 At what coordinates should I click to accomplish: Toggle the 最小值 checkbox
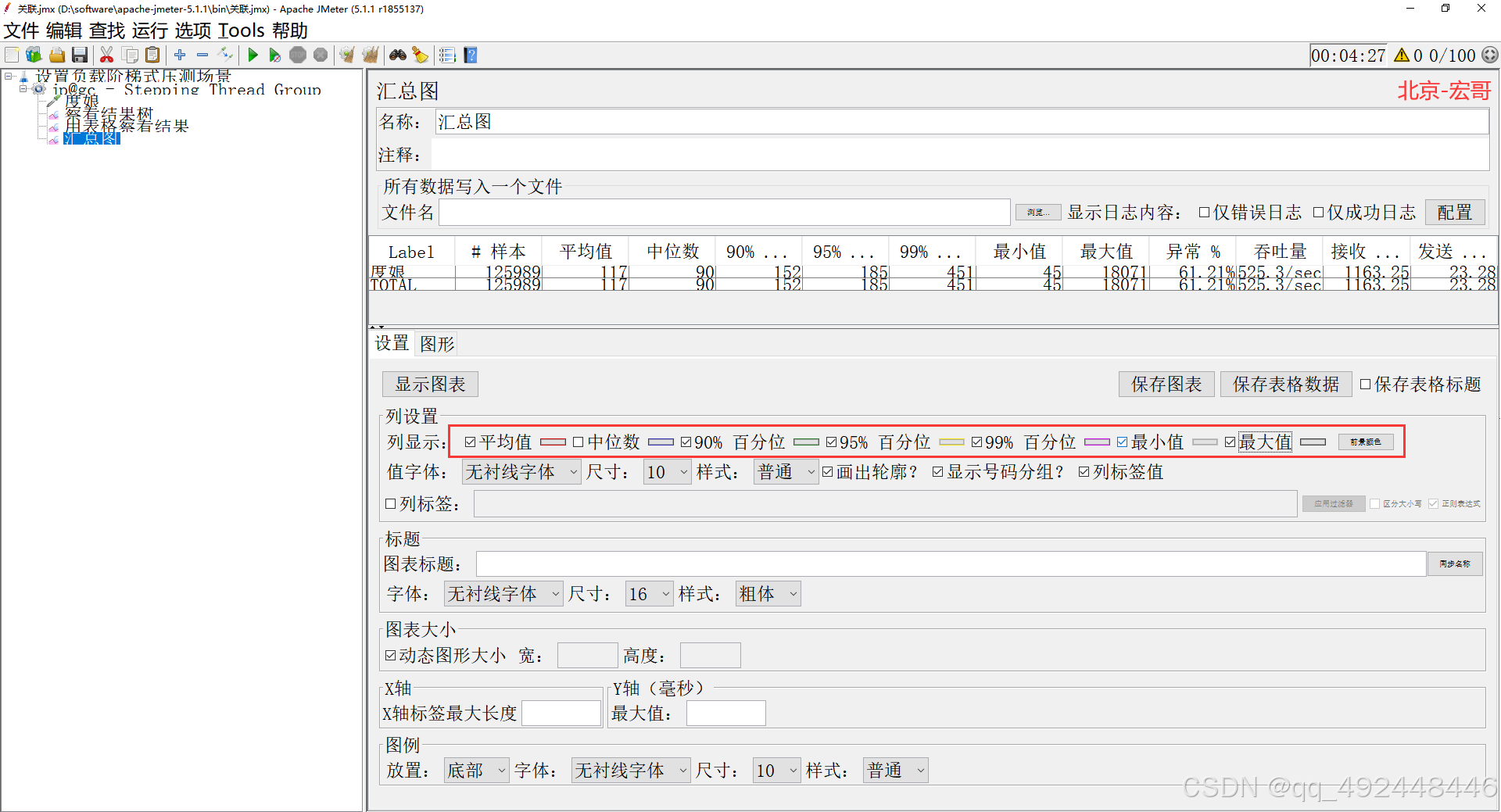1122,442
